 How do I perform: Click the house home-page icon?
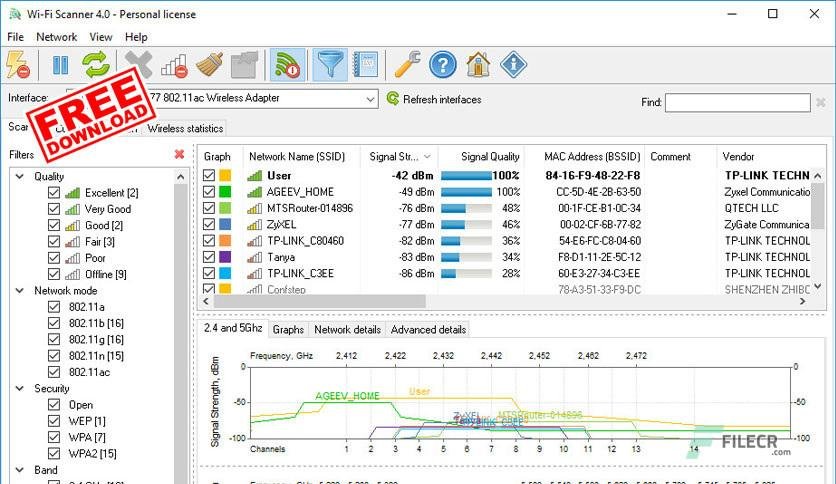[x=478, y=64]
